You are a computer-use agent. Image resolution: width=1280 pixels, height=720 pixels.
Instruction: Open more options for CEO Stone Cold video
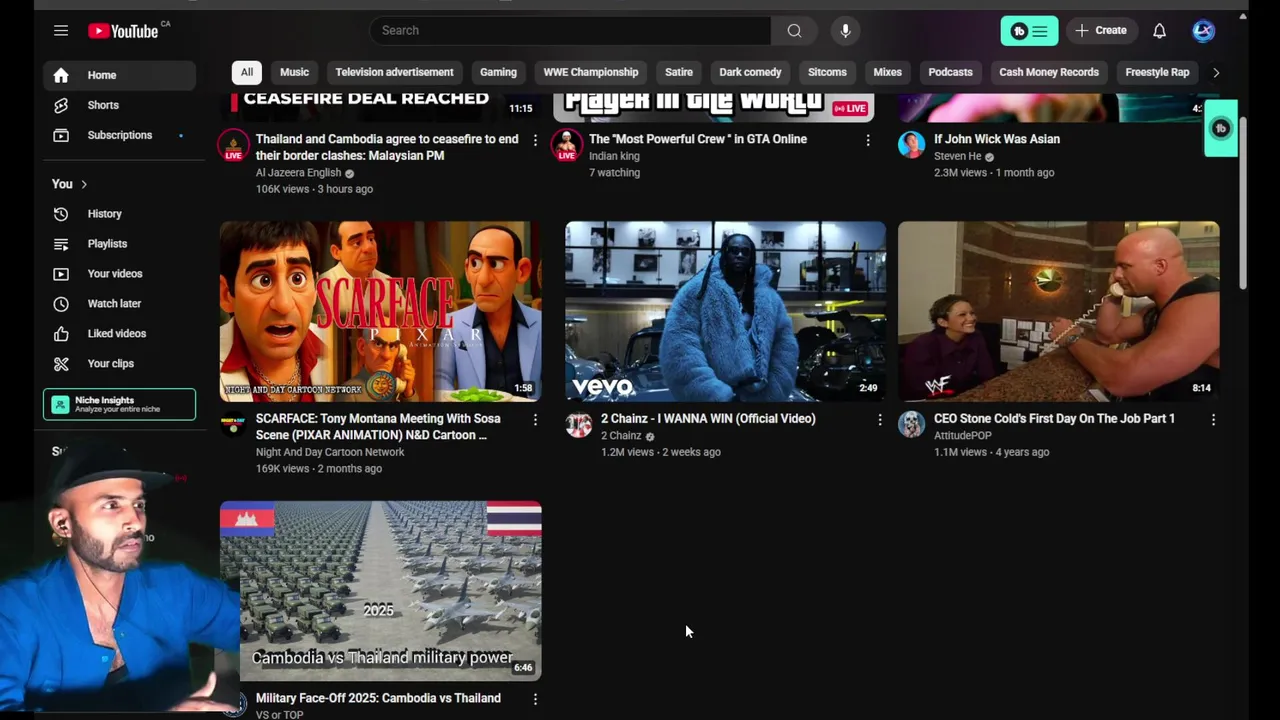coord(1213,420)
